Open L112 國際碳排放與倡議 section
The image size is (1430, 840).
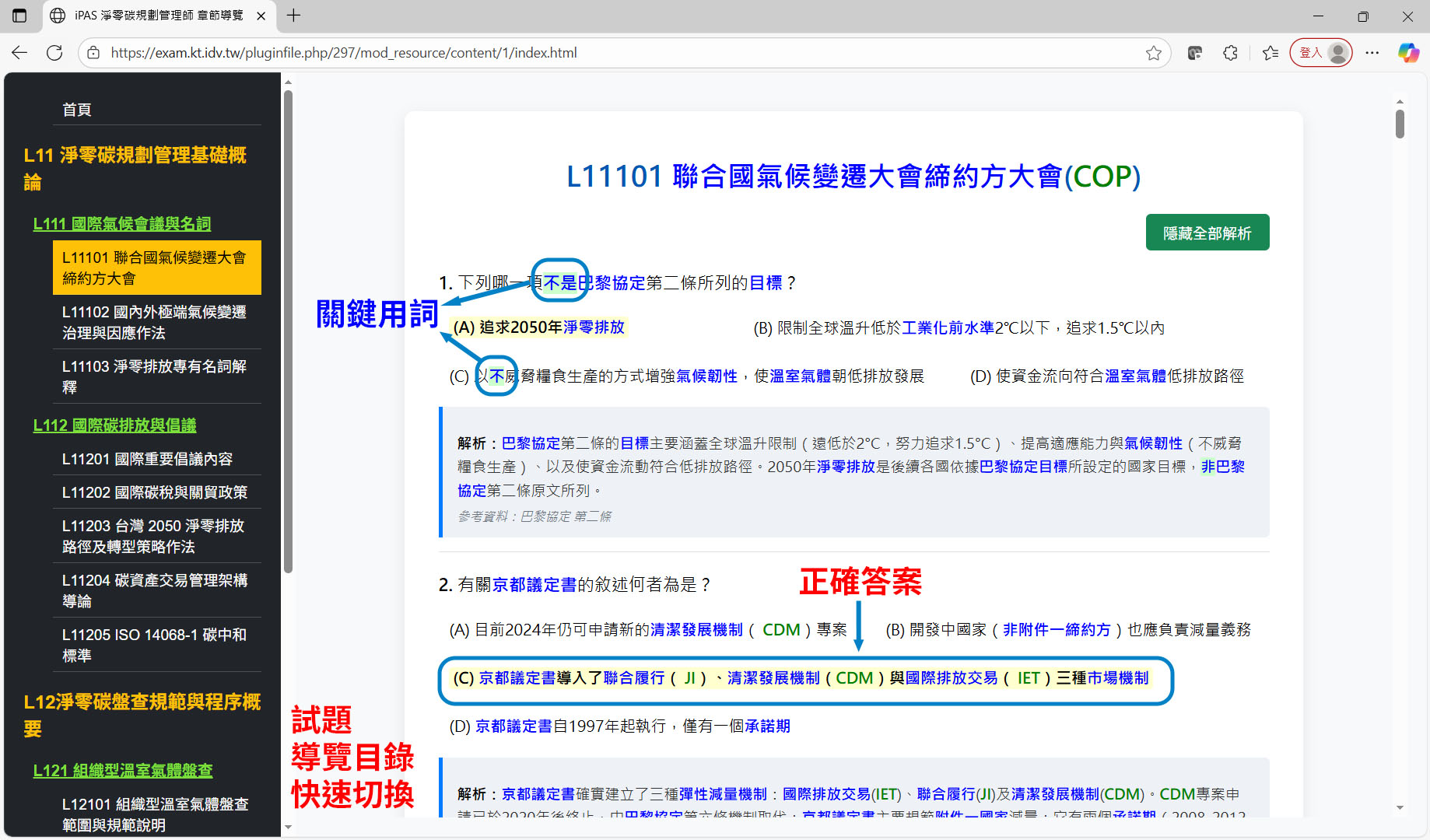[114, 425]
